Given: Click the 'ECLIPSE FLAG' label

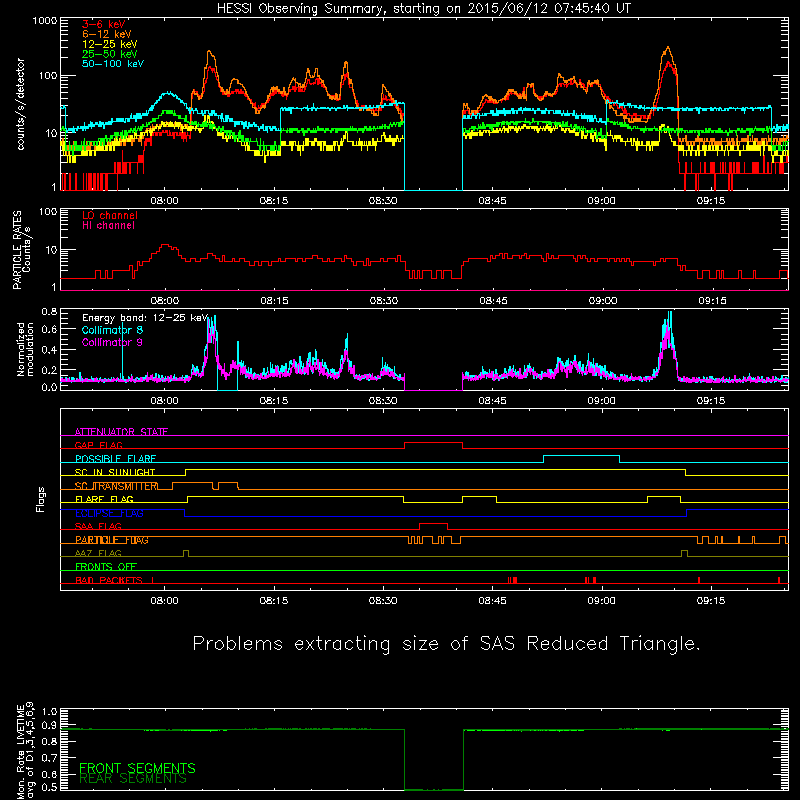Looking at the screenshot, I should pos(109,513).
